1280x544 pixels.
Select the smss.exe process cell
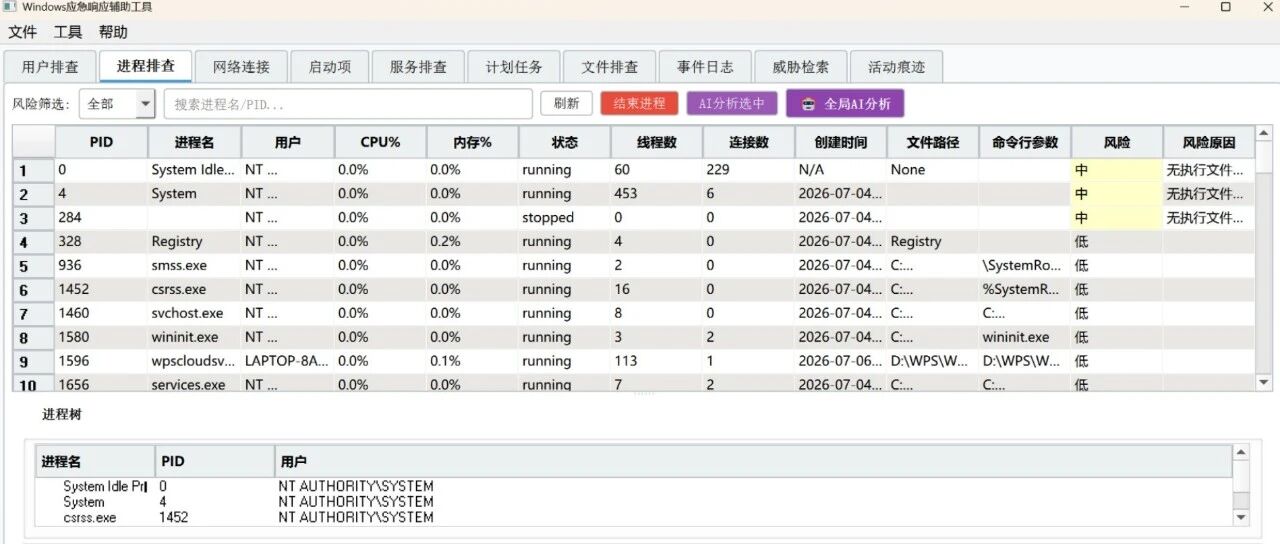(x=194, y=265)
